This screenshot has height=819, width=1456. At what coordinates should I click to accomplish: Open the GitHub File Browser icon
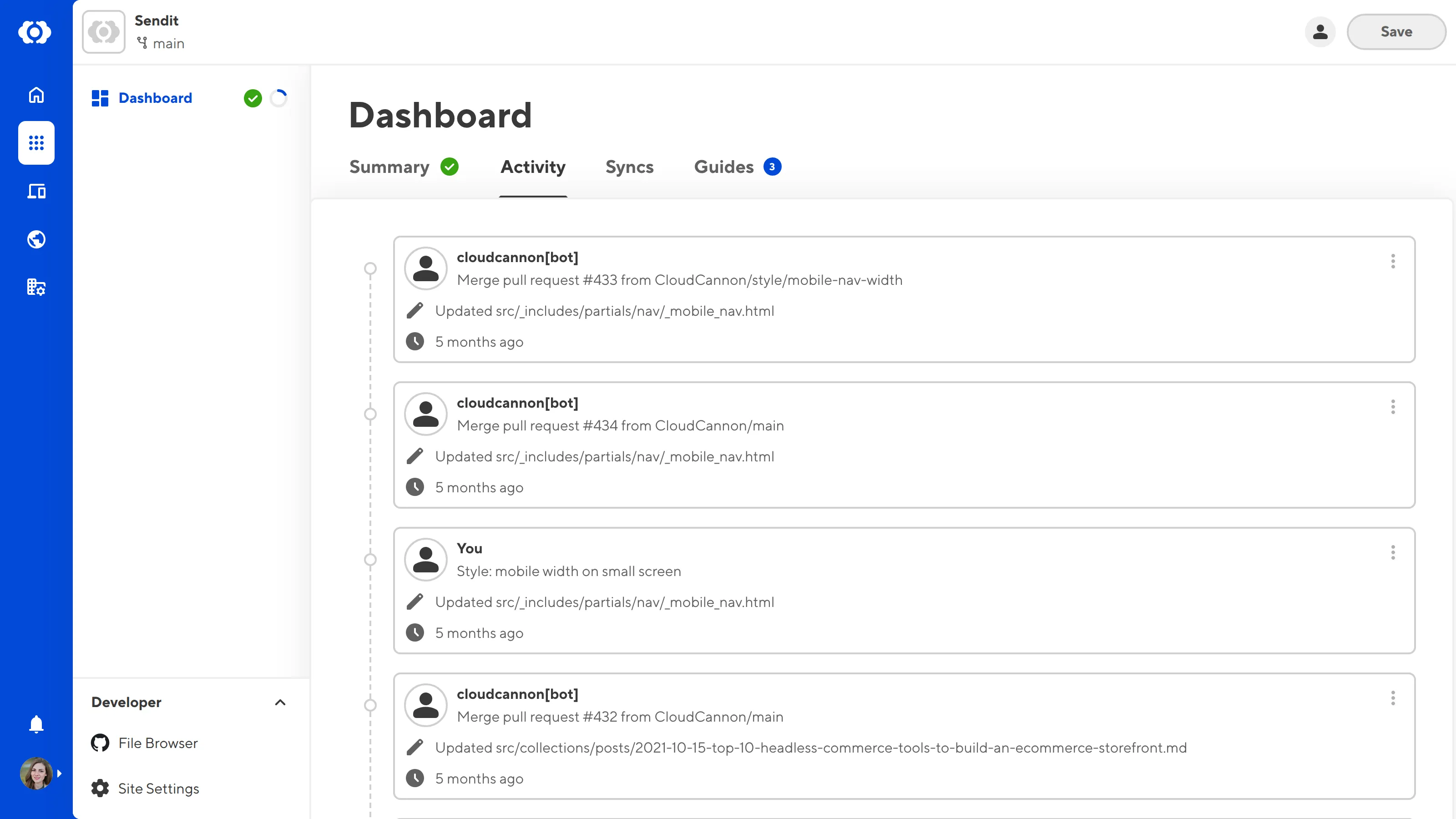click(100, 743)
